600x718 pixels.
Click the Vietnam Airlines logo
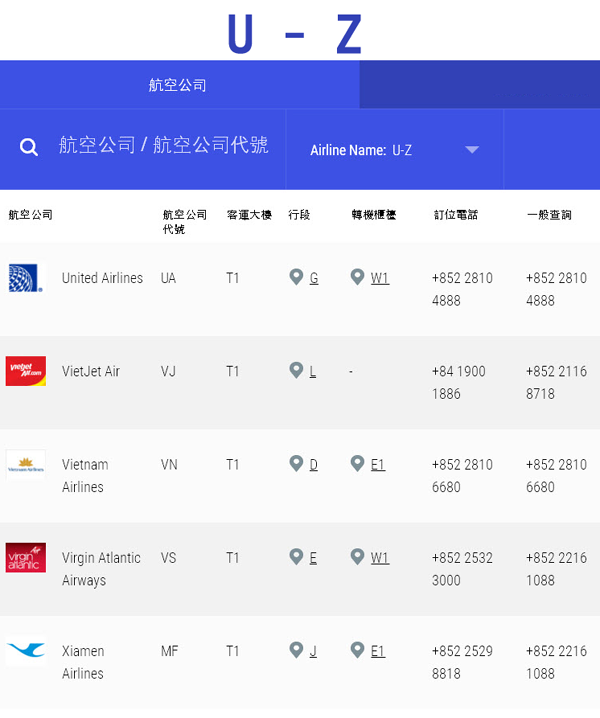[x=26, y=464]
